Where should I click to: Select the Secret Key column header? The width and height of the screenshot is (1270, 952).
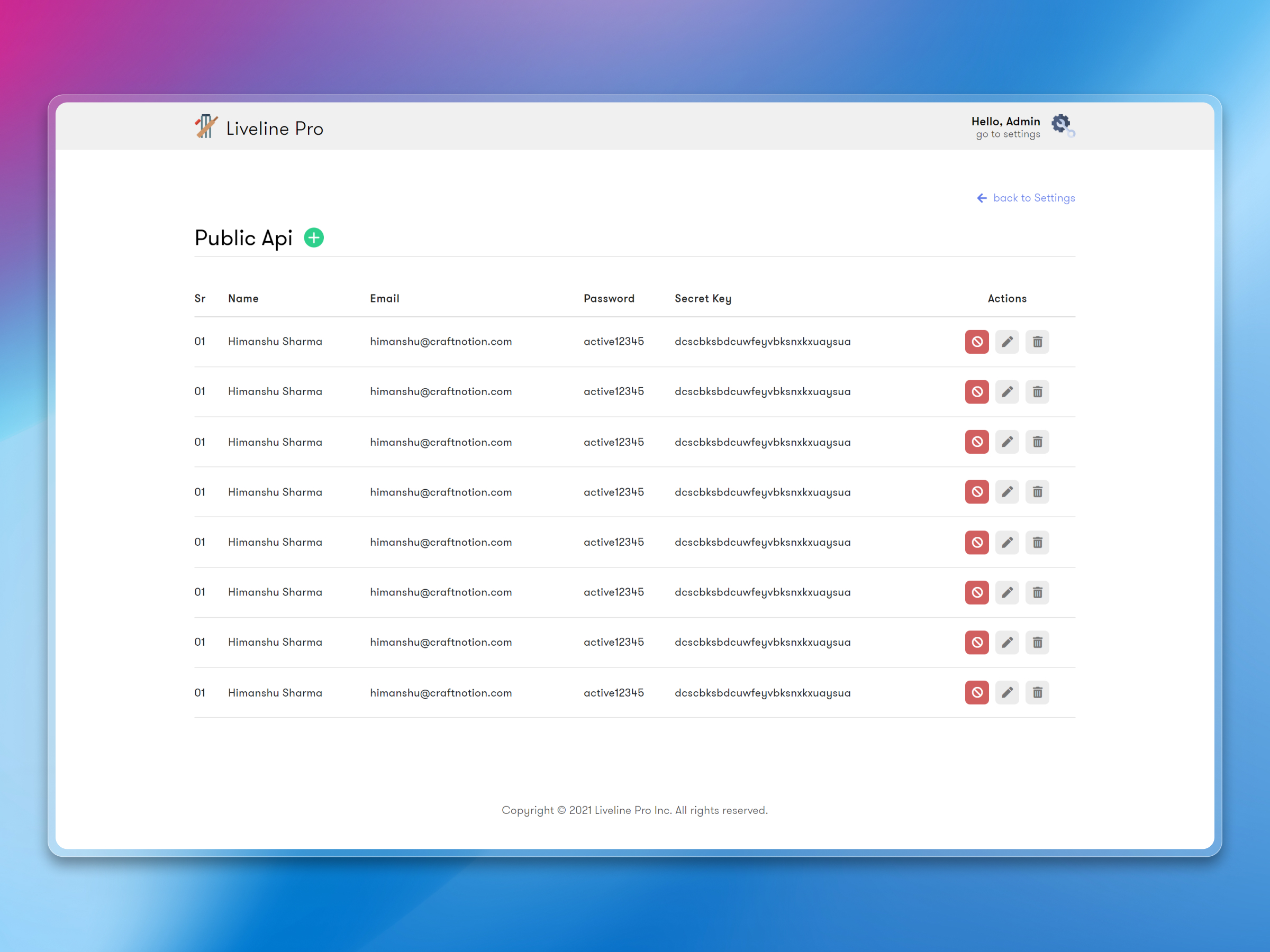(703, 298)
